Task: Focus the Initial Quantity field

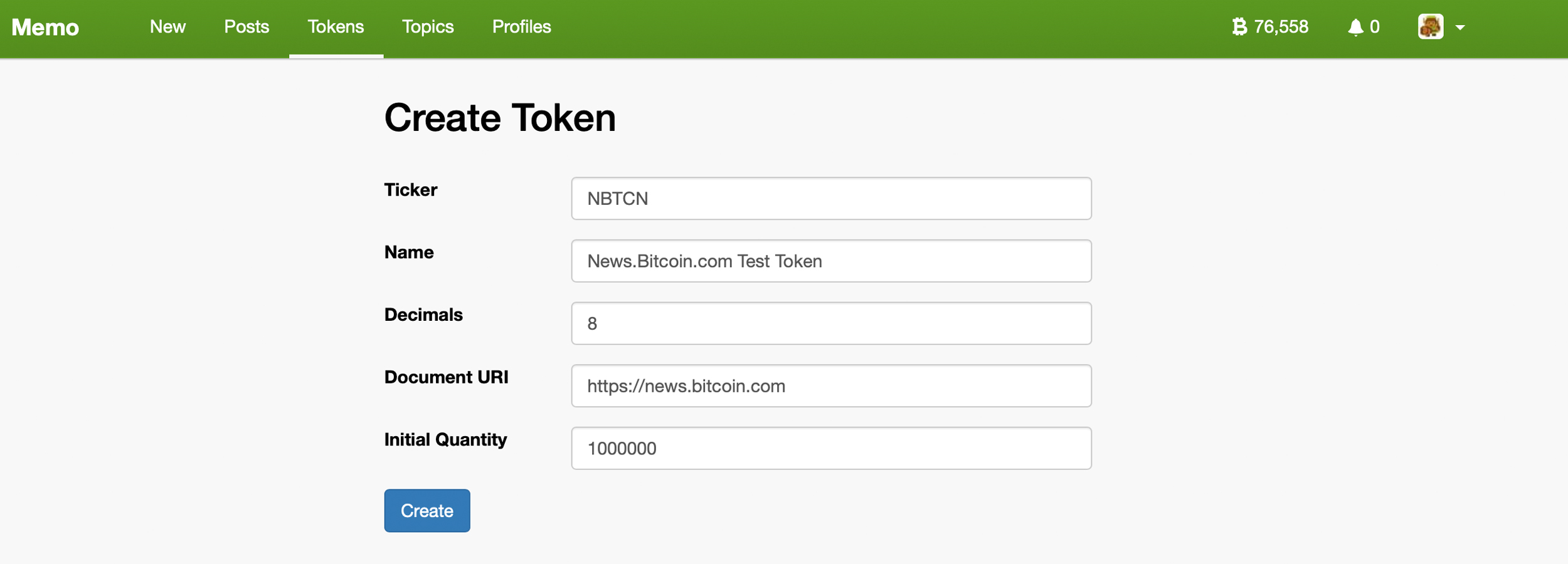Action: [831, 449]
